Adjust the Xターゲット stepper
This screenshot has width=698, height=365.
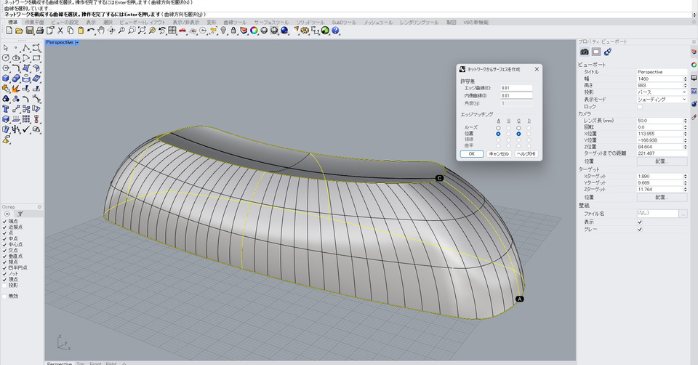coord(685,176)
